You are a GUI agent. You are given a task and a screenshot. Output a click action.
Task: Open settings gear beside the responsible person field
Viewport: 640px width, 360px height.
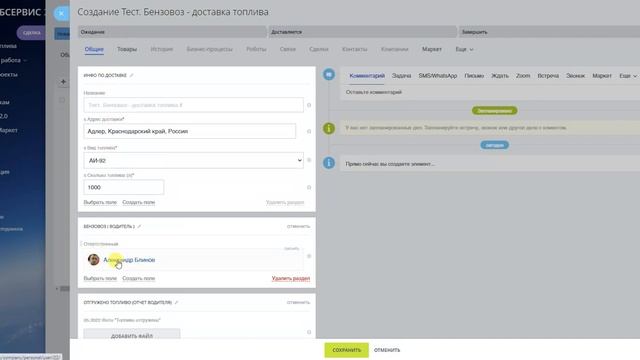309,256
